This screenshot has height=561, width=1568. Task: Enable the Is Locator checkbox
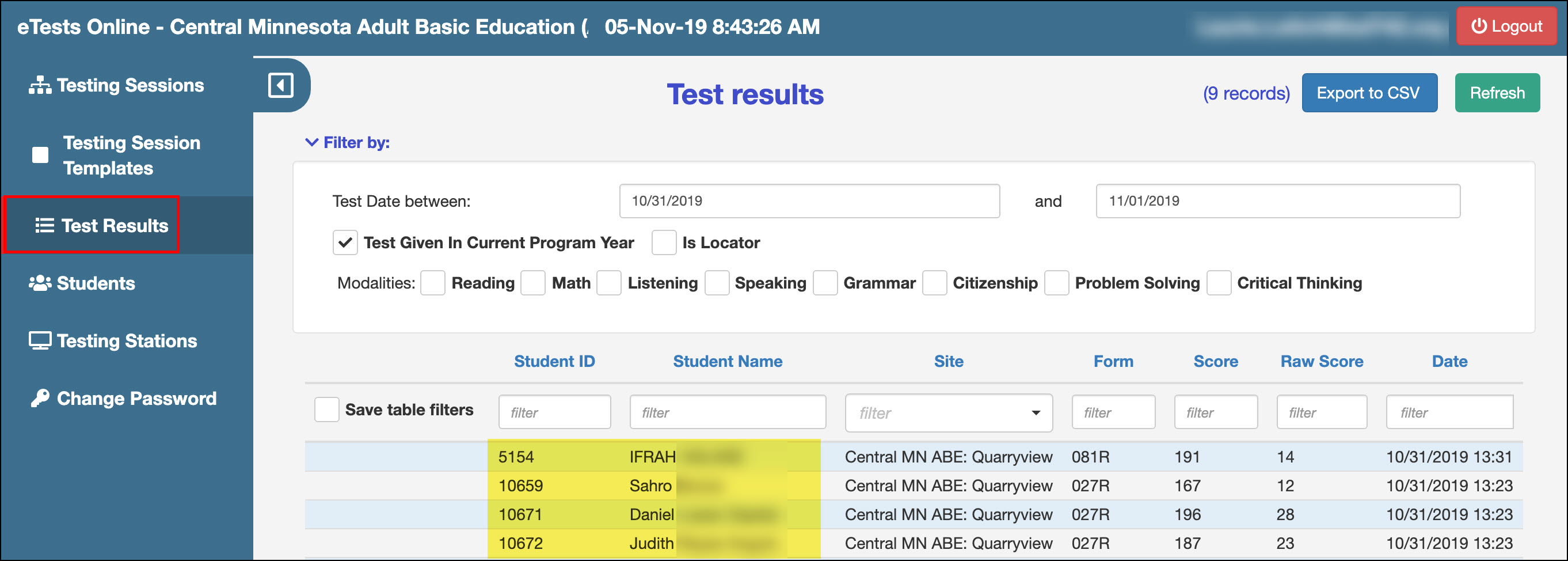point(664,242)
